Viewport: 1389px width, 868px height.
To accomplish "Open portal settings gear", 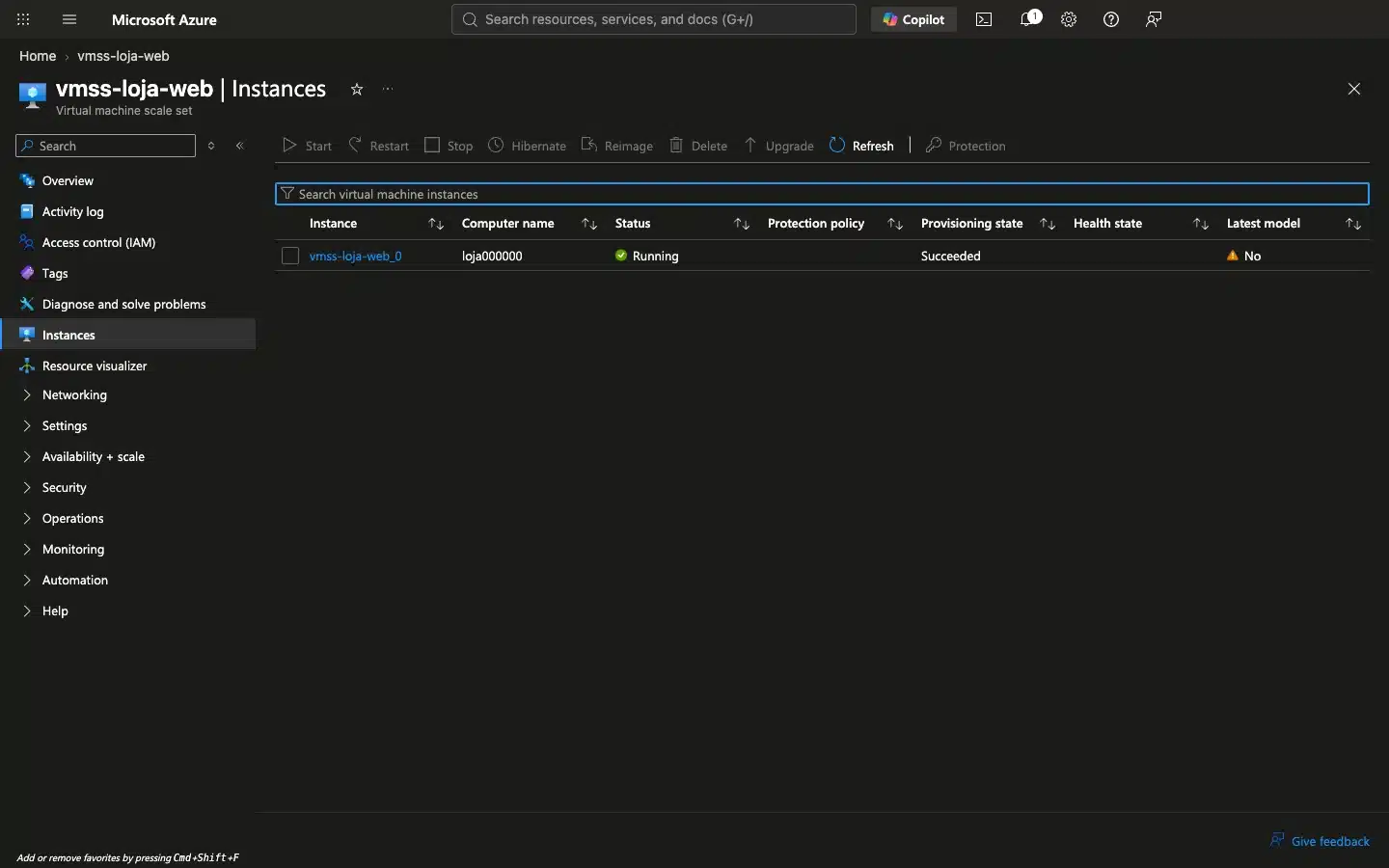I will pyautogui.click(x=1069, y=19).
